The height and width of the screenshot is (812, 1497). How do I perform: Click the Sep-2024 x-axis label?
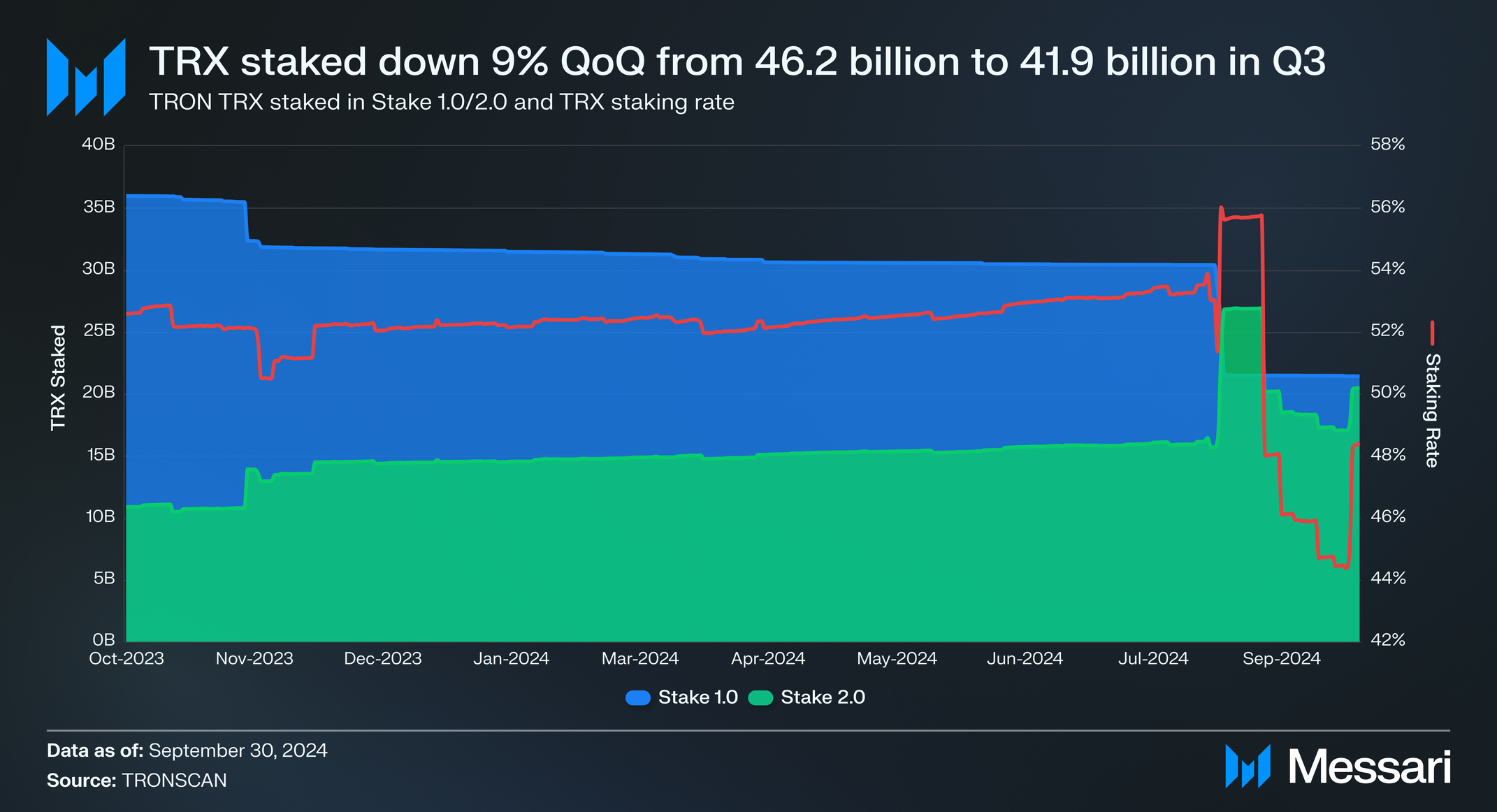[1281, 659]
